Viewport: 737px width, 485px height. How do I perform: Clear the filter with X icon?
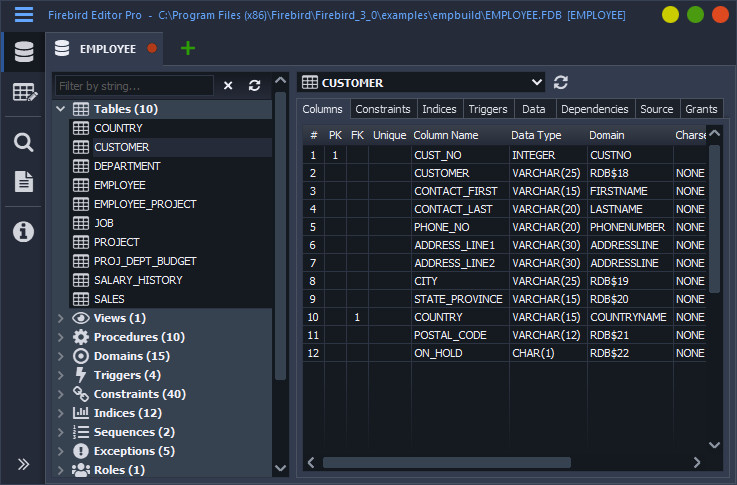pyautogui.click(x=228, y=86)
